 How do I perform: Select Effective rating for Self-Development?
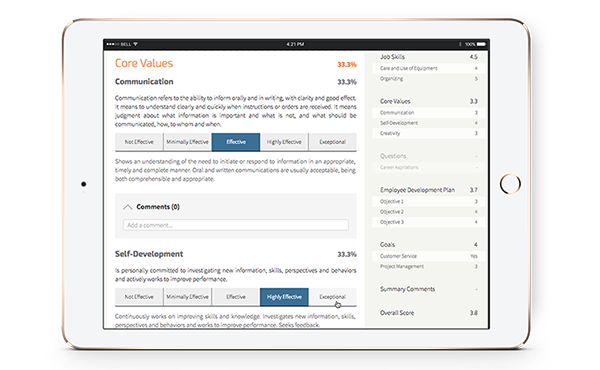point(236,297)
